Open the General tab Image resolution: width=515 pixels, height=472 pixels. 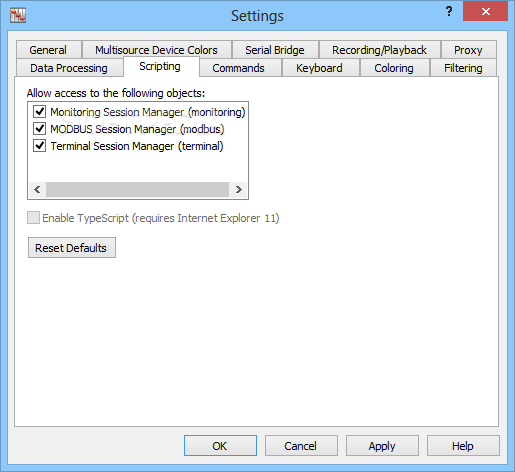click(48, 50)
